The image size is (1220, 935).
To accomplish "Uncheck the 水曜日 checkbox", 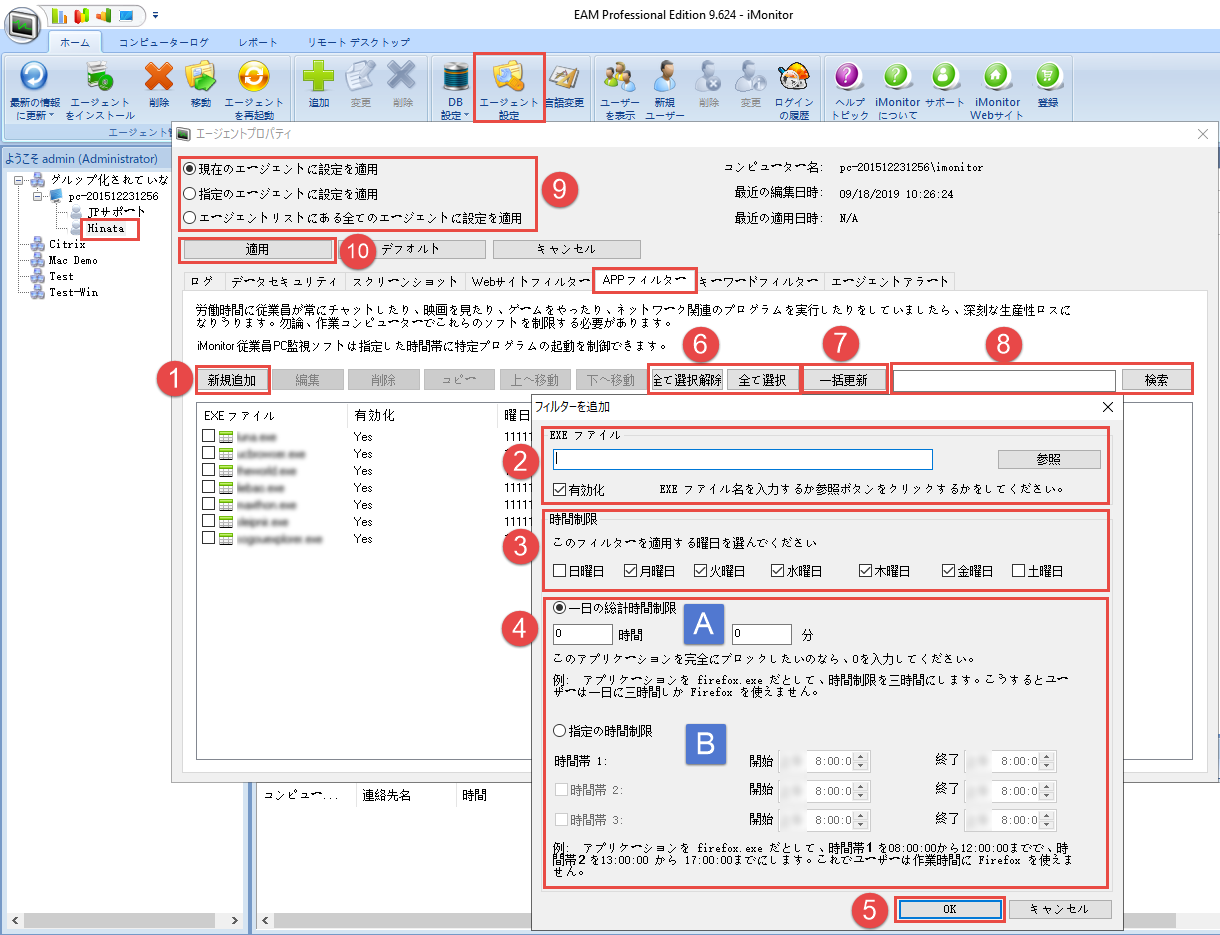I will [x=778, y=571].
